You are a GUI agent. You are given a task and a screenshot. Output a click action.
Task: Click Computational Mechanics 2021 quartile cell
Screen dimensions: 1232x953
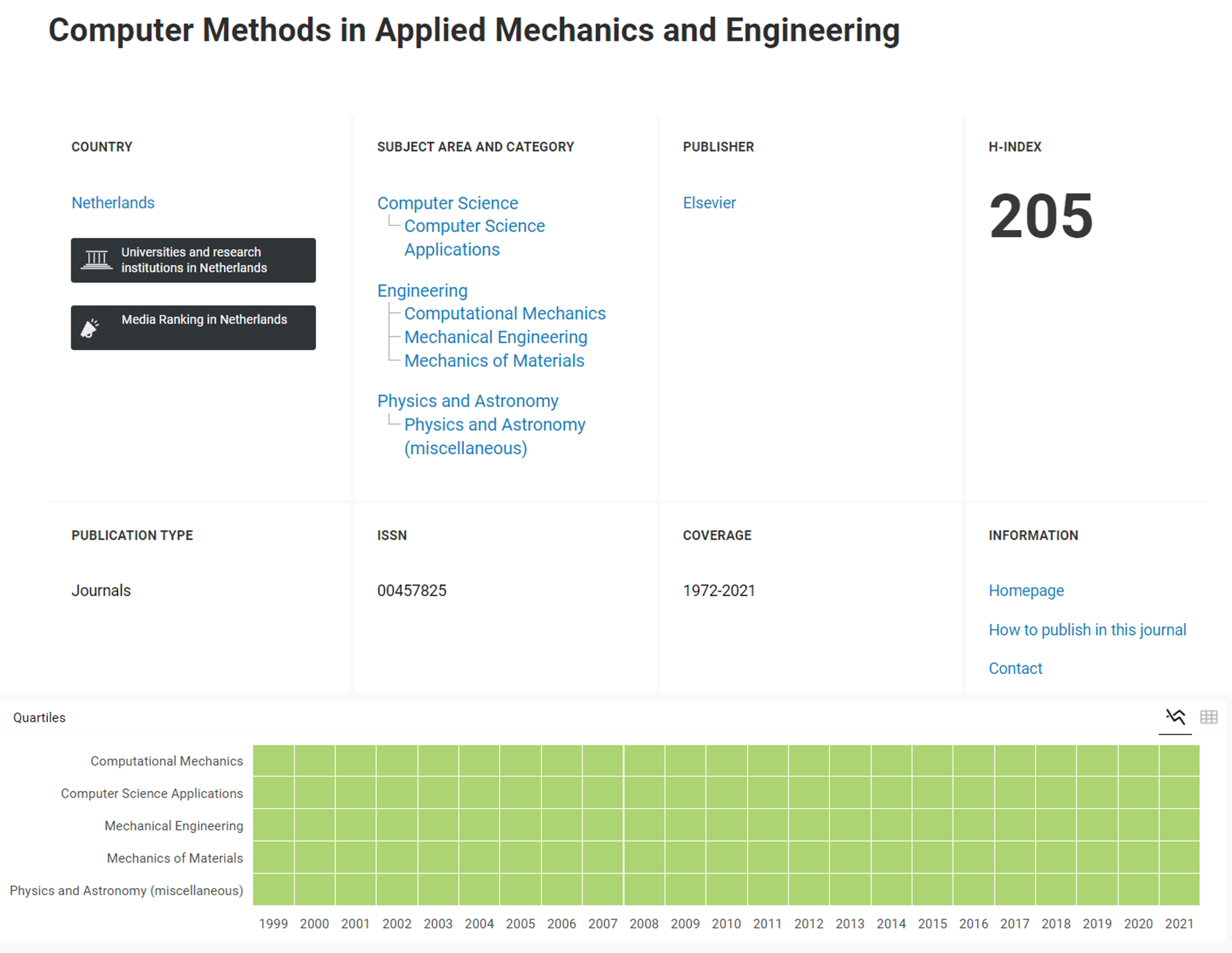point(1180,760)
